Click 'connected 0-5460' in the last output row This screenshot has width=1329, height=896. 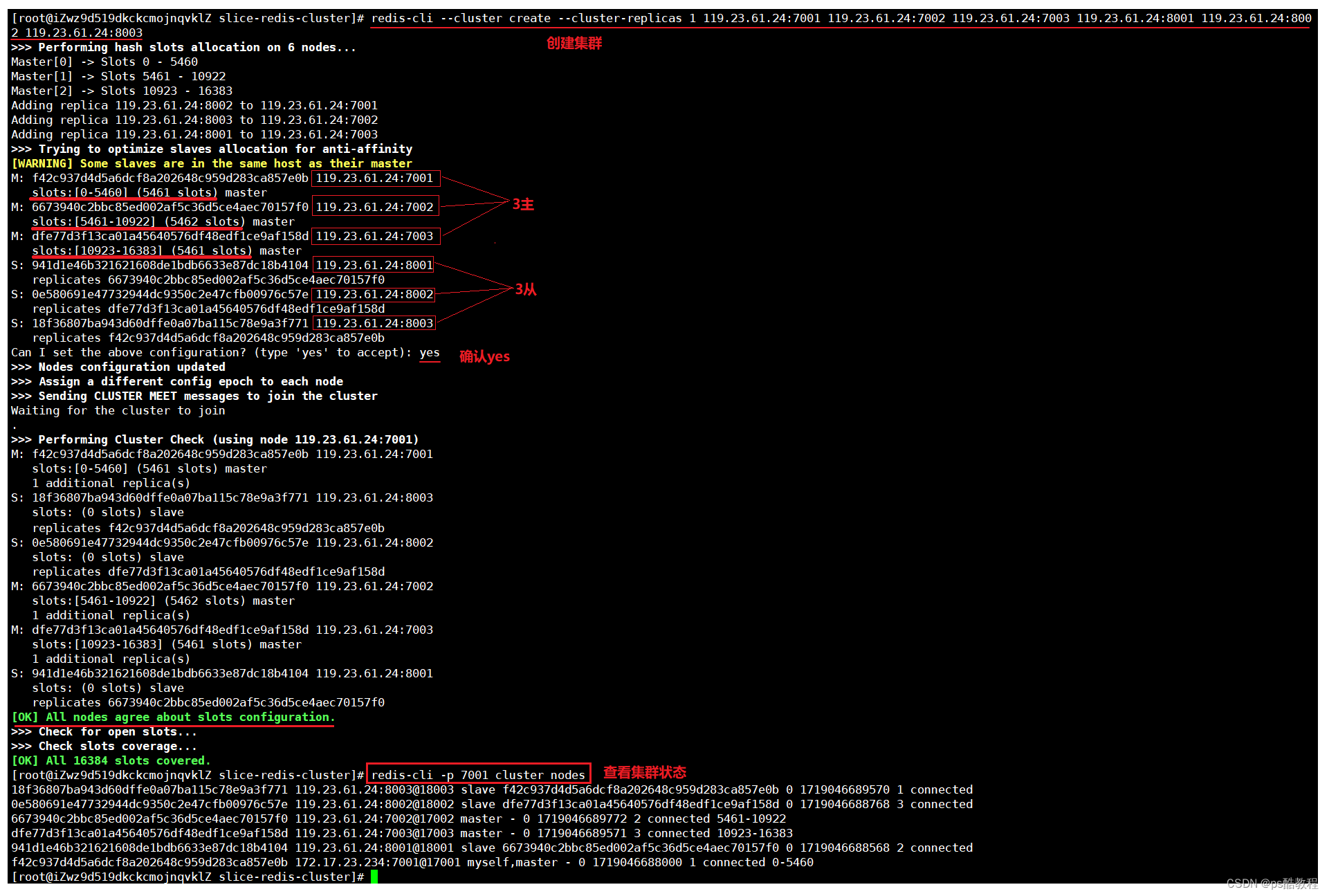click(x=758, y=862)
